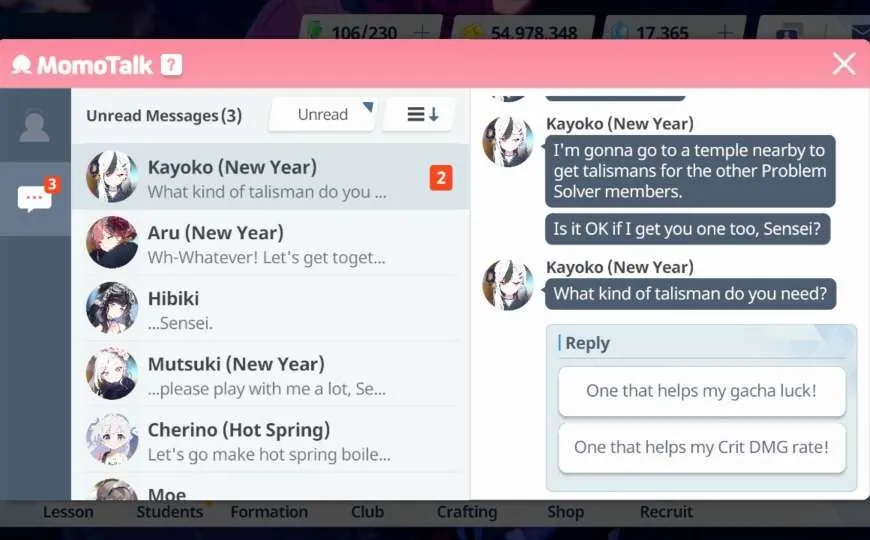The image size is (870, 540).
Task: Click Mutsuki's avatar in message list
Action: (112, 374)
